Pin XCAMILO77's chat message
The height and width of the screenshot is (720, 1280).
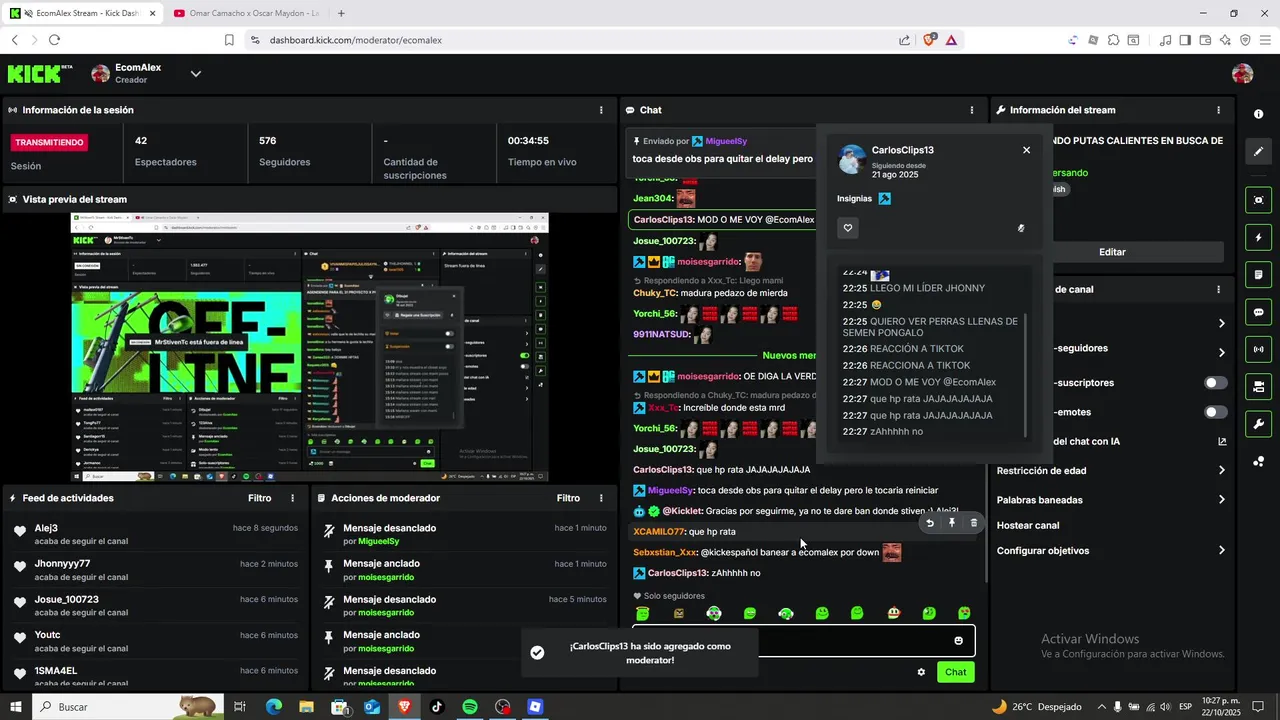(952, 523)
